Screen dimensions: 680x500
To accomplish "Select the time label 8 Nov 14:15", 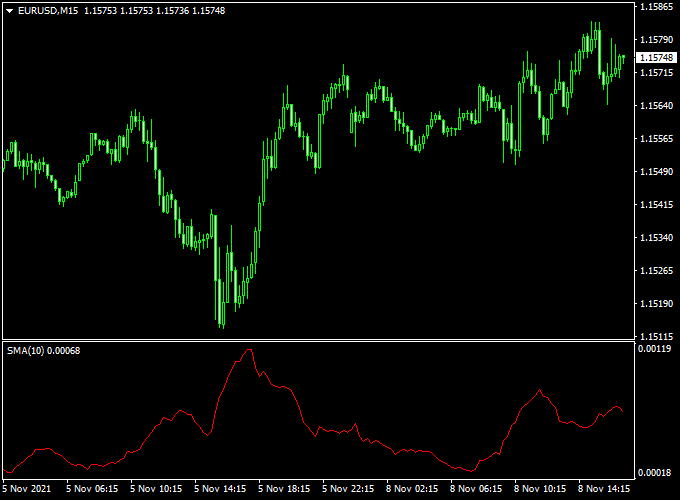I will click(604, 489).
